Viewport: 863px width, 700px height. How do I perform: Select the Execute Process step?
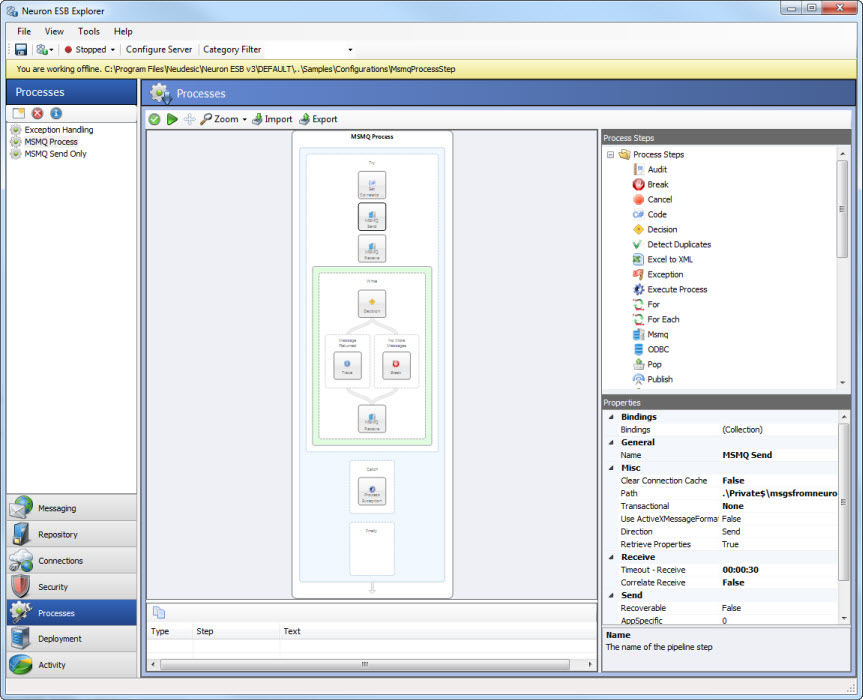point(670,289)
